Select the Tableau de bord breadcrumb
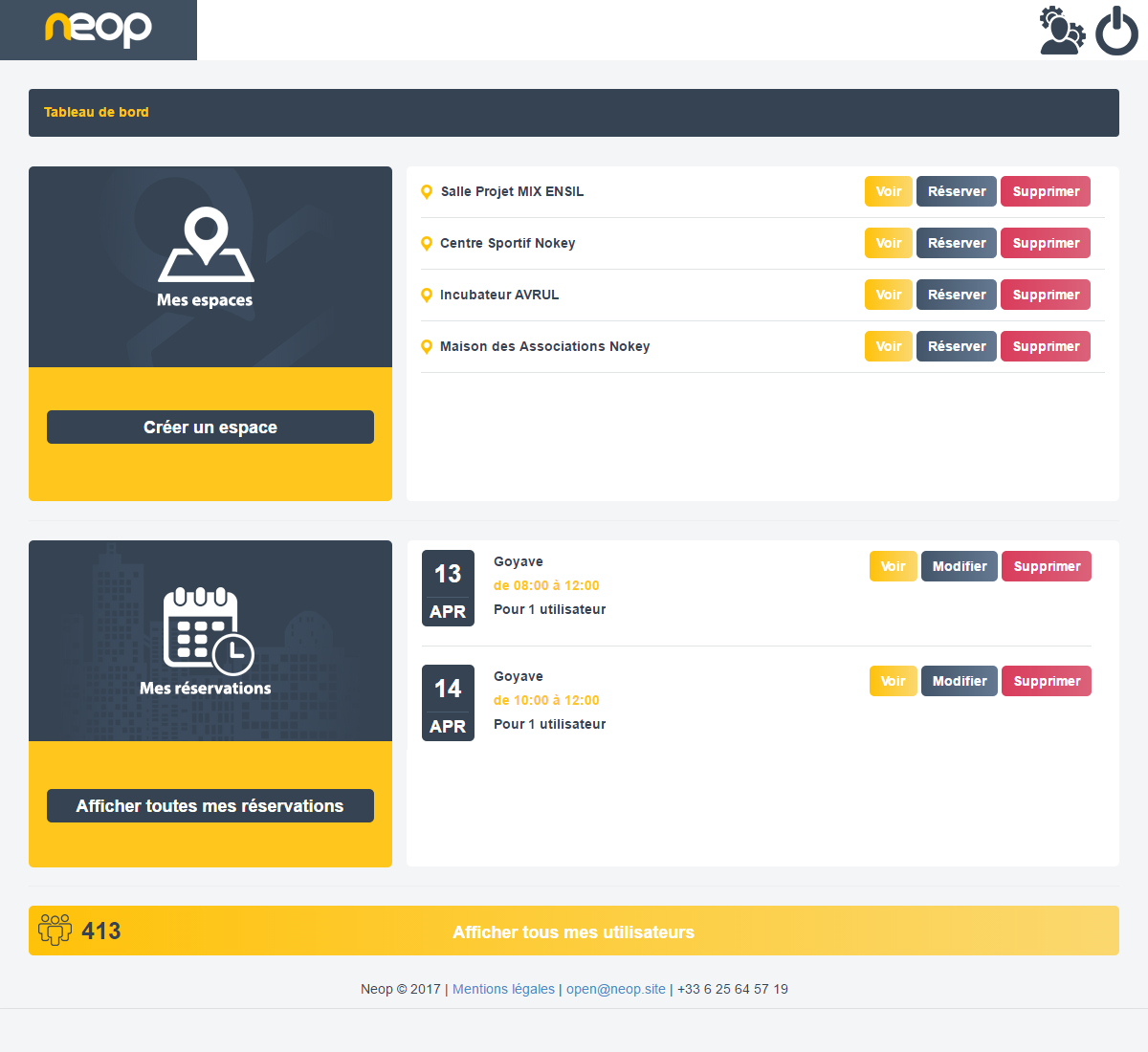This screenshot has height=1052, width=1148. coord(97,112)
